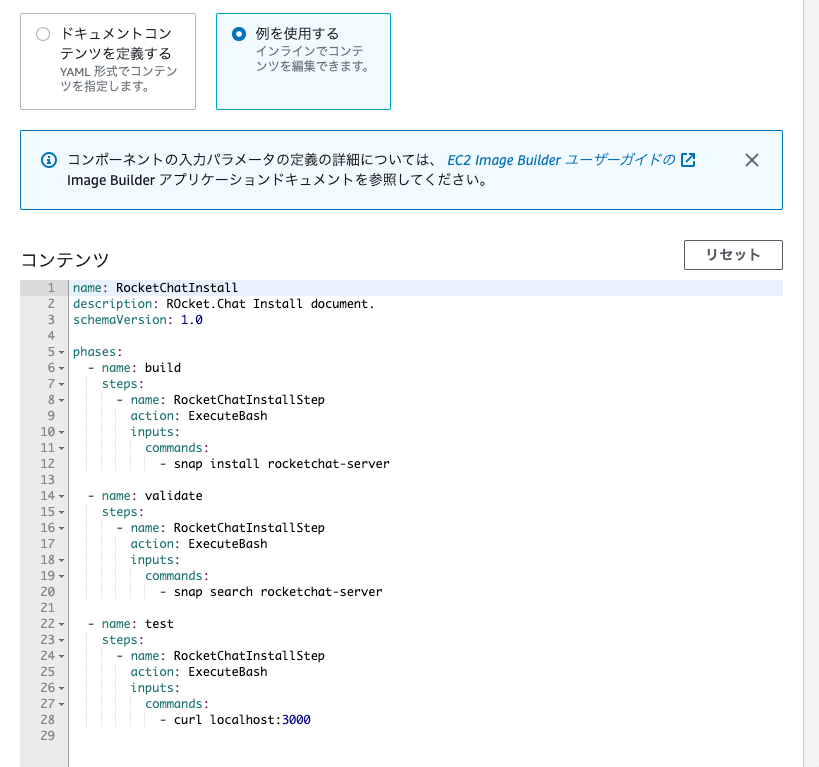The image size is (819, 767).
Task: Collapse the inputs fold at line 26
Action: click(x=62, y=689)
